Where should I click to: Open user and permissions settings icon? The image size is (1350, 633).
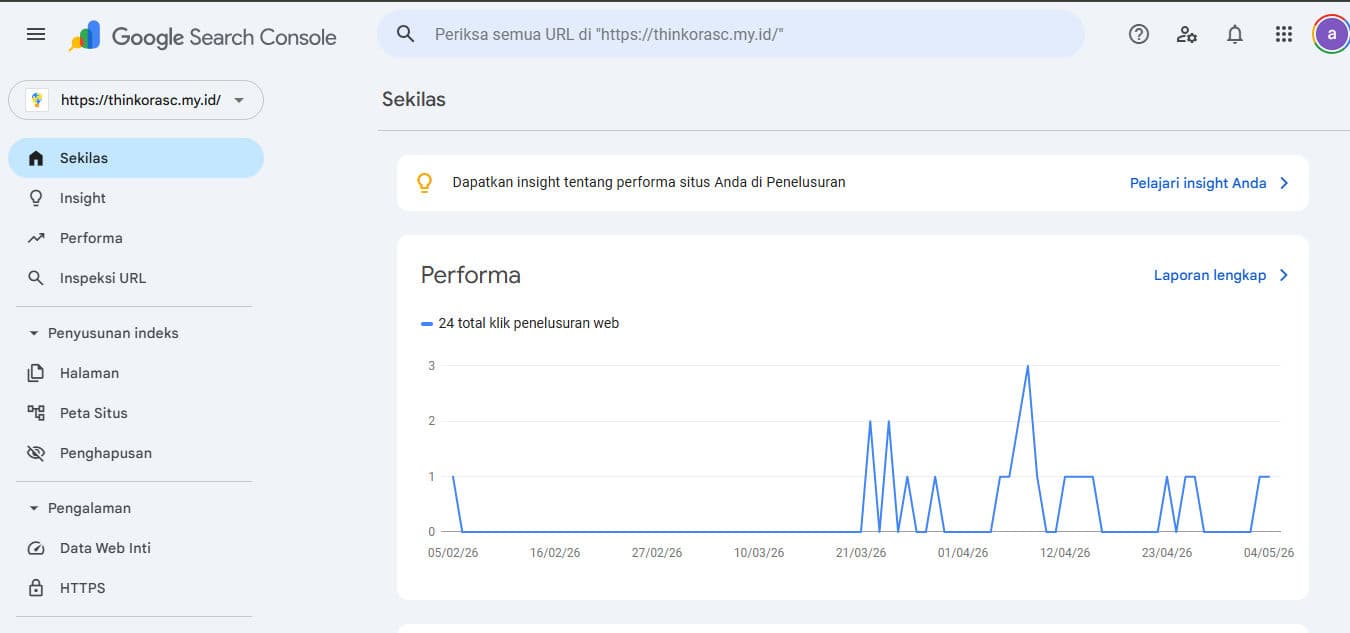pos(1187,34)
